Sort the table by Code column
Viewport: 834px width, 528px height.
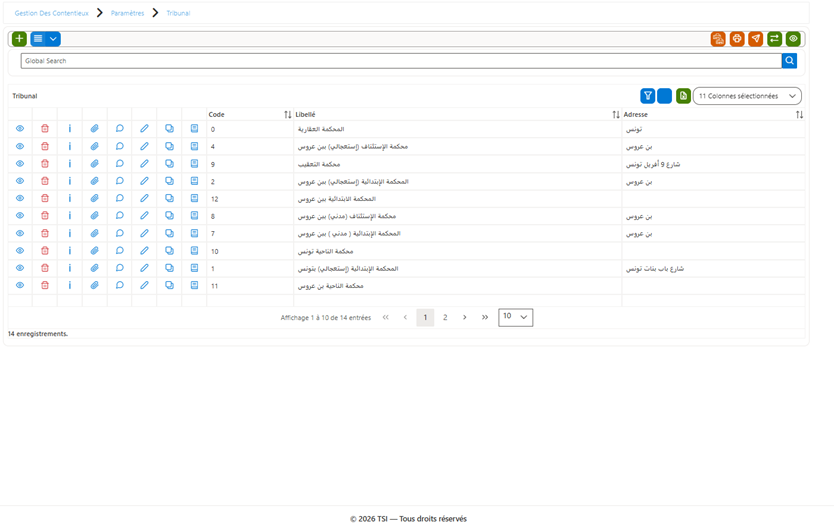(287, 115)
